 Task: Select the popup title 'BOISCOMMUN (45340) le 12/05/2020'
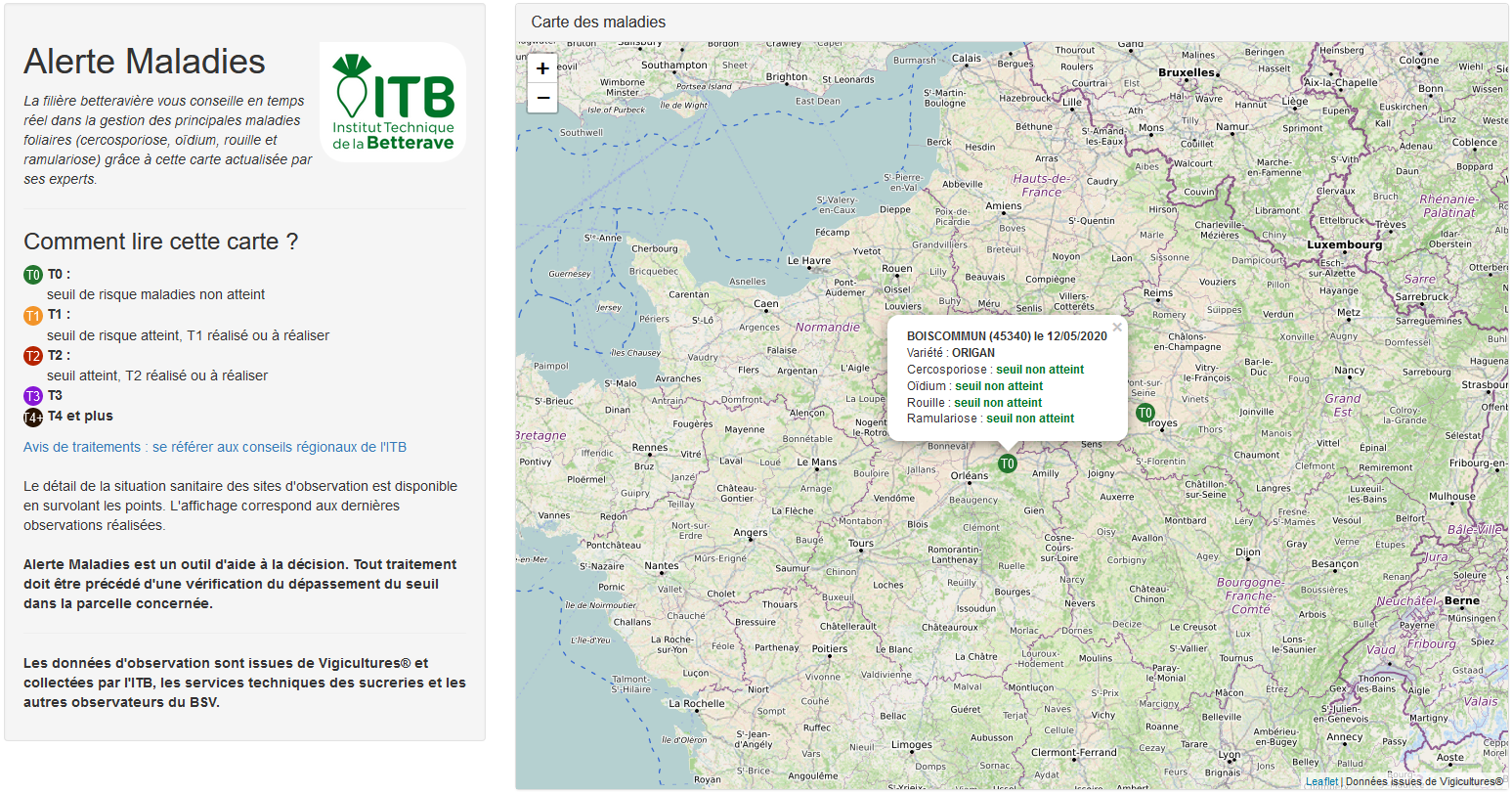1007,336
